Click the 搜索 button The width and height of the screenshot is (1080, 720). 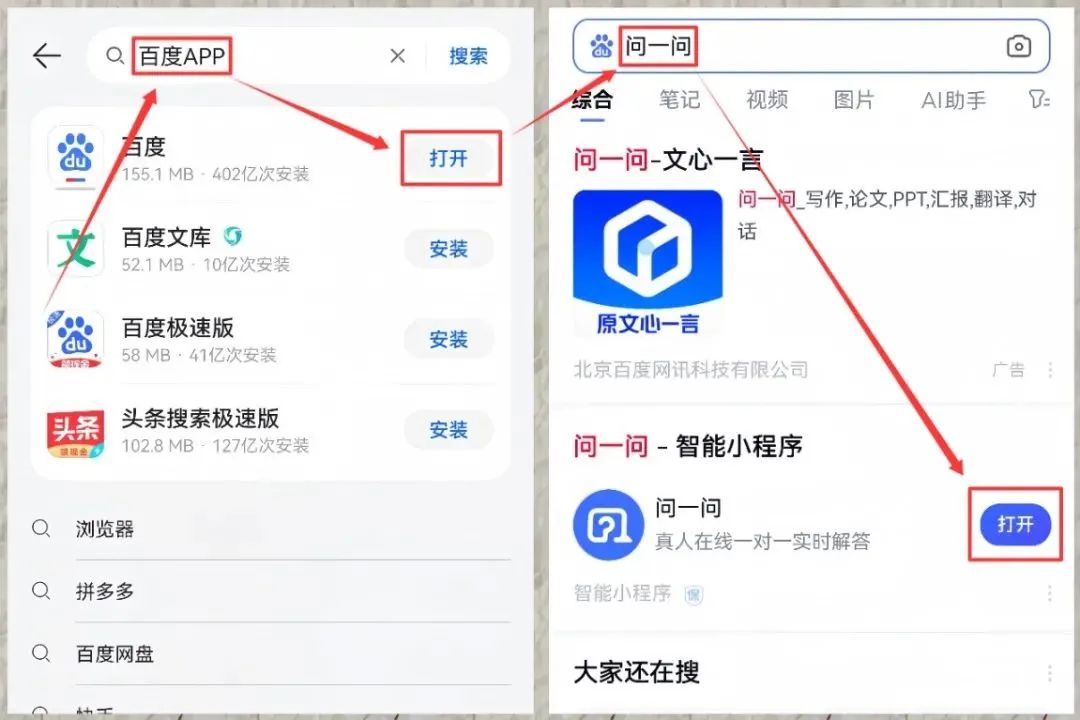468,56
